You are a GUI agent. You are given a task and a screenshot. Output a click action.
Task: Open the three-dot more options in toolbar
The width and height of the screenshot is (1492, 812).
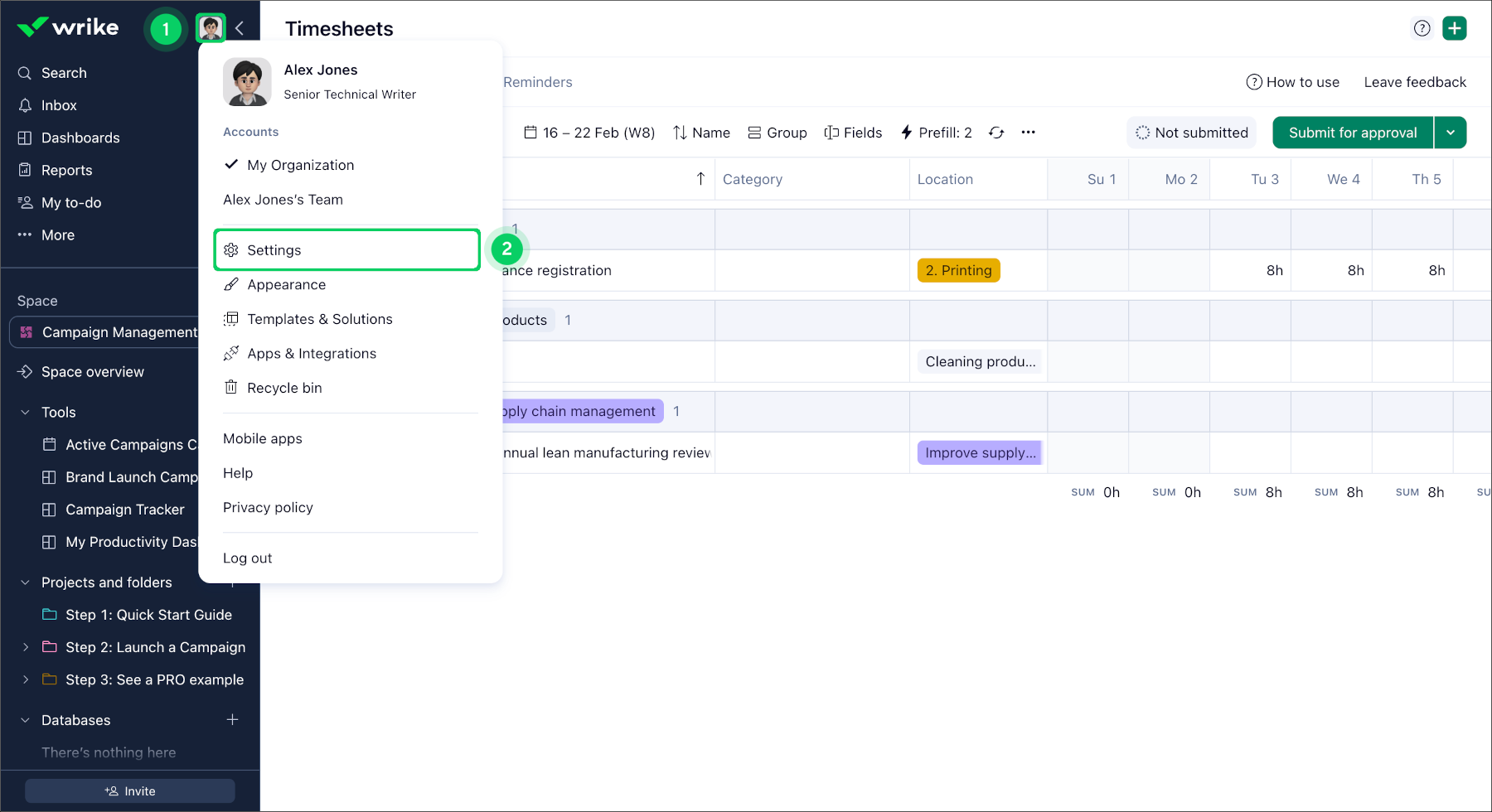coord(1028,133)
